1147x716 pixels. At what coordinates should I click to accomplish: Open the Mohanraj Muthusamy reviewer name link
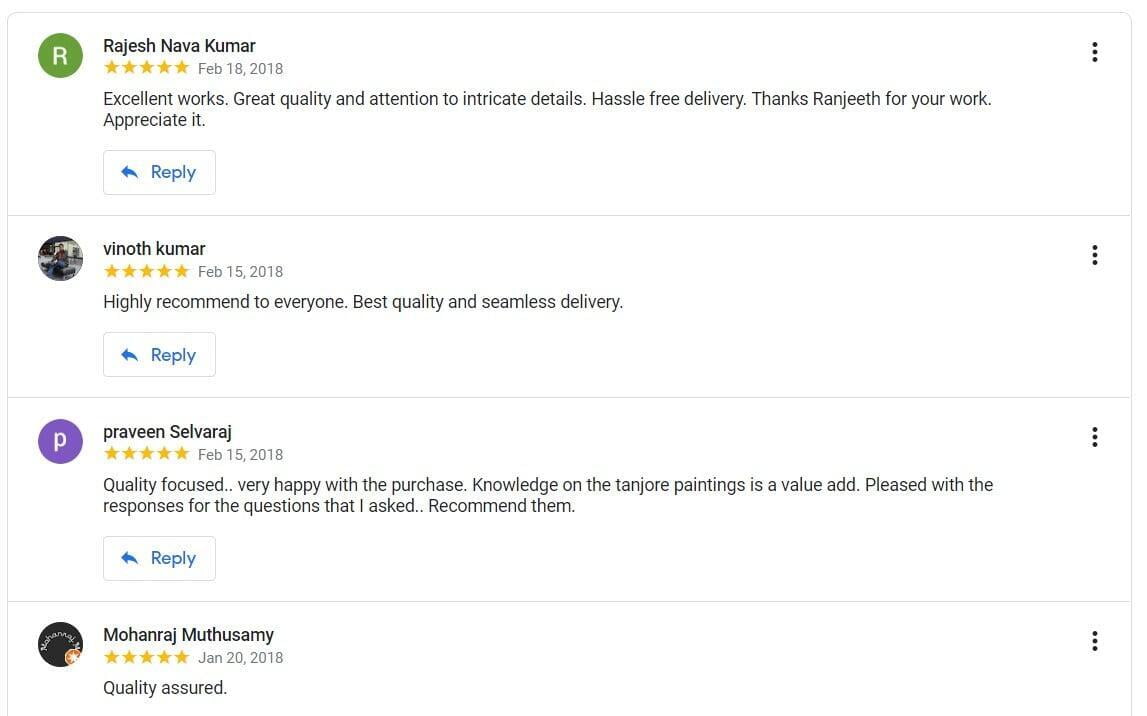[x=188, y=635]
